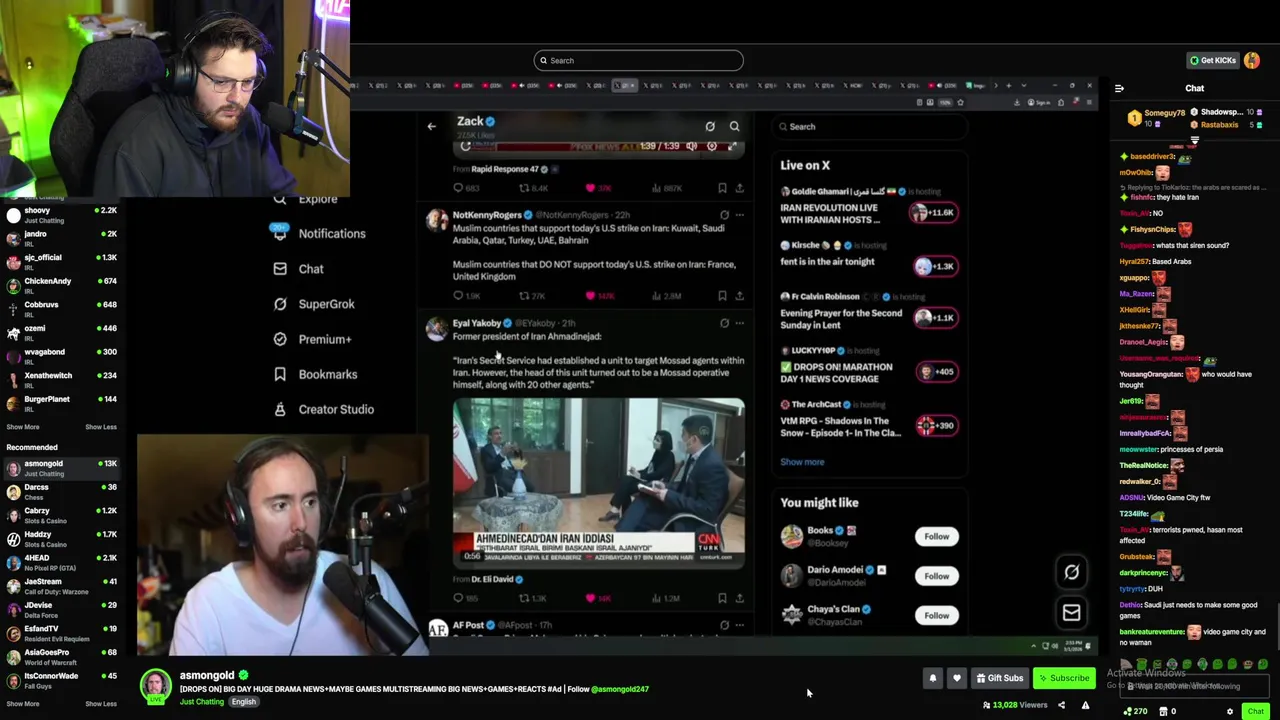Open shoovy's channel in sidebar
Image resolution: width=1280 pixels, height=720 pixels.
pos(60,214)
